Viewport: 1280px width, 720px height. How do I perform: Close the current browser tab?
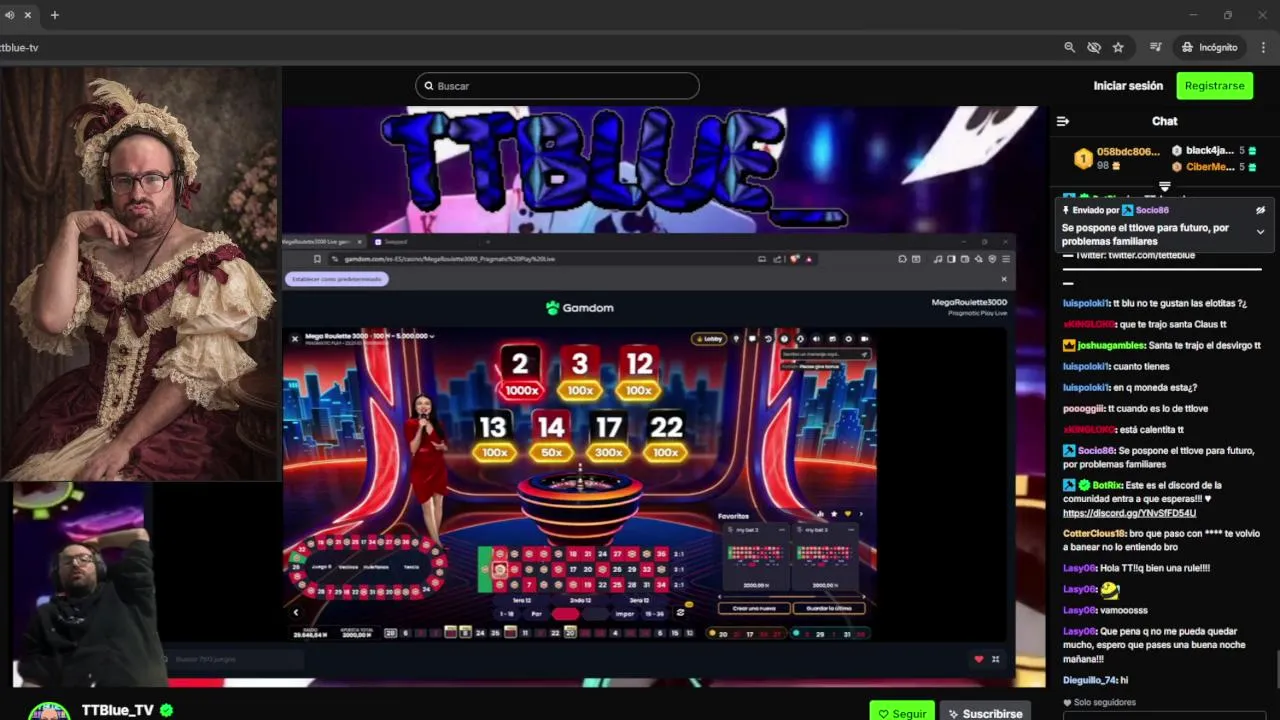click(27, 15)
